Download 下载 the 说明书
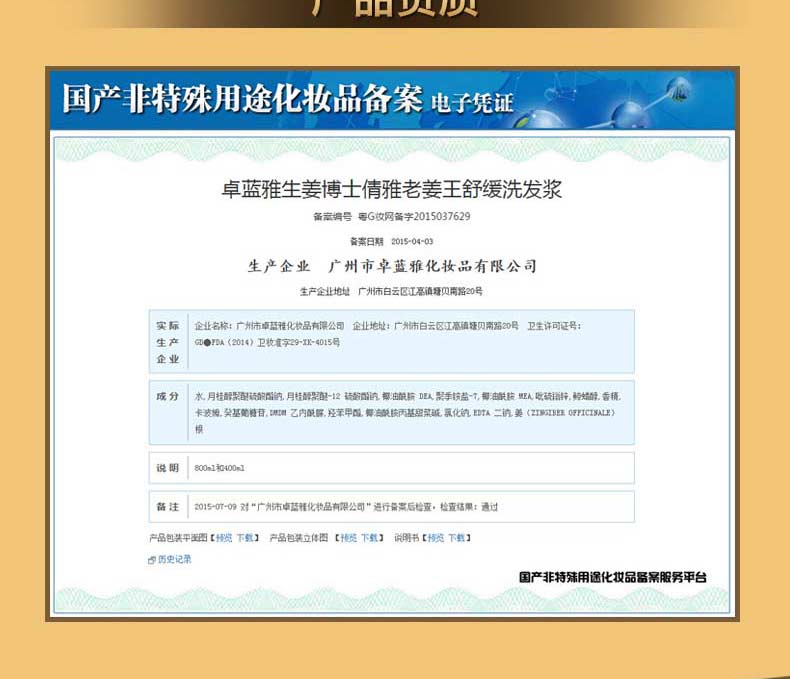This screenshot has width=790, height=679. [456, 538]
